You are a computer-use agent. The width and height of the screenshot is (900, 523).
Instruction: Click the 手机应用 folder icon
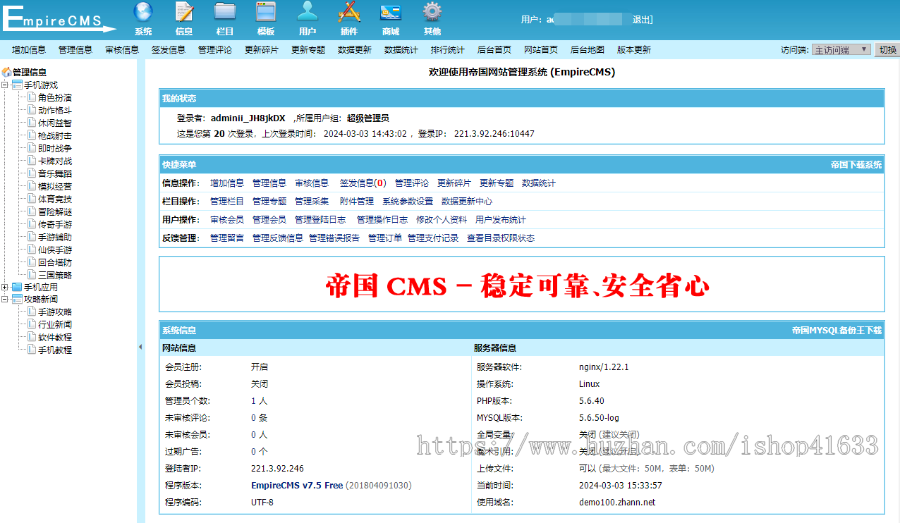(x=17, y=287)
